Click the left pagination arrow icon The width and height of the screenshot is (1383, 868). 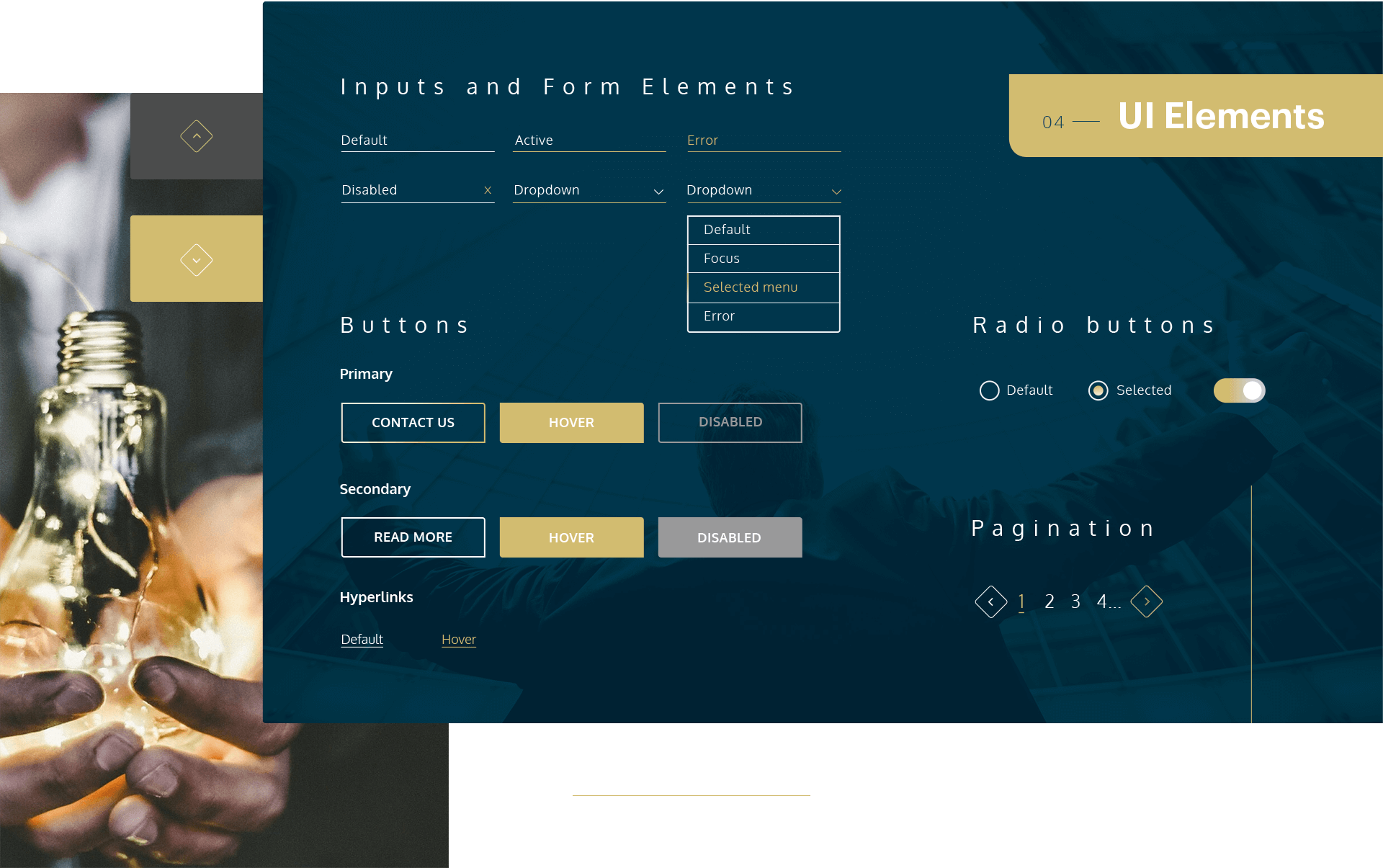[989, 601]
